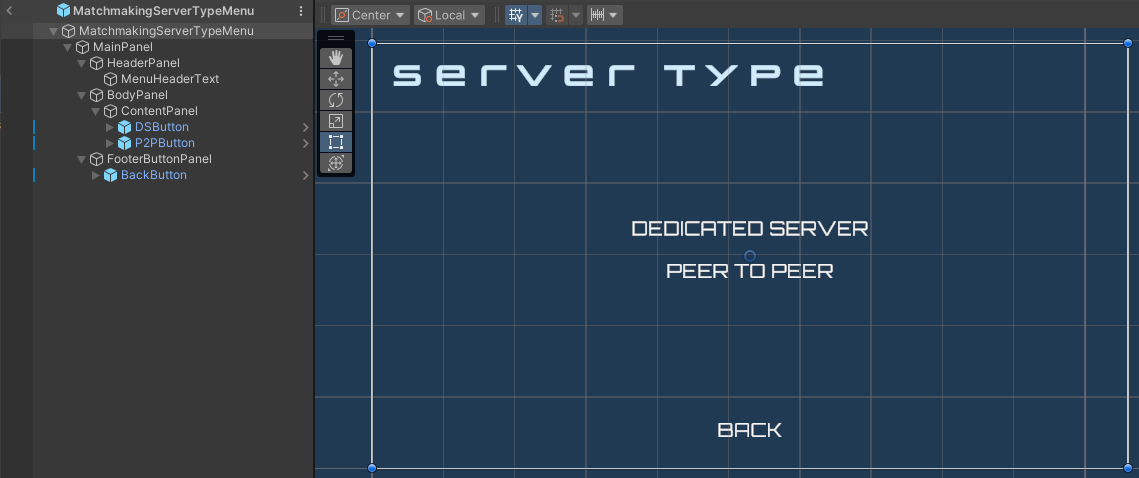Image resolution: width=1139 pixels, height=478 pixels.
Task: Click the BACK button in scene
Action: (x=750, y=430)
